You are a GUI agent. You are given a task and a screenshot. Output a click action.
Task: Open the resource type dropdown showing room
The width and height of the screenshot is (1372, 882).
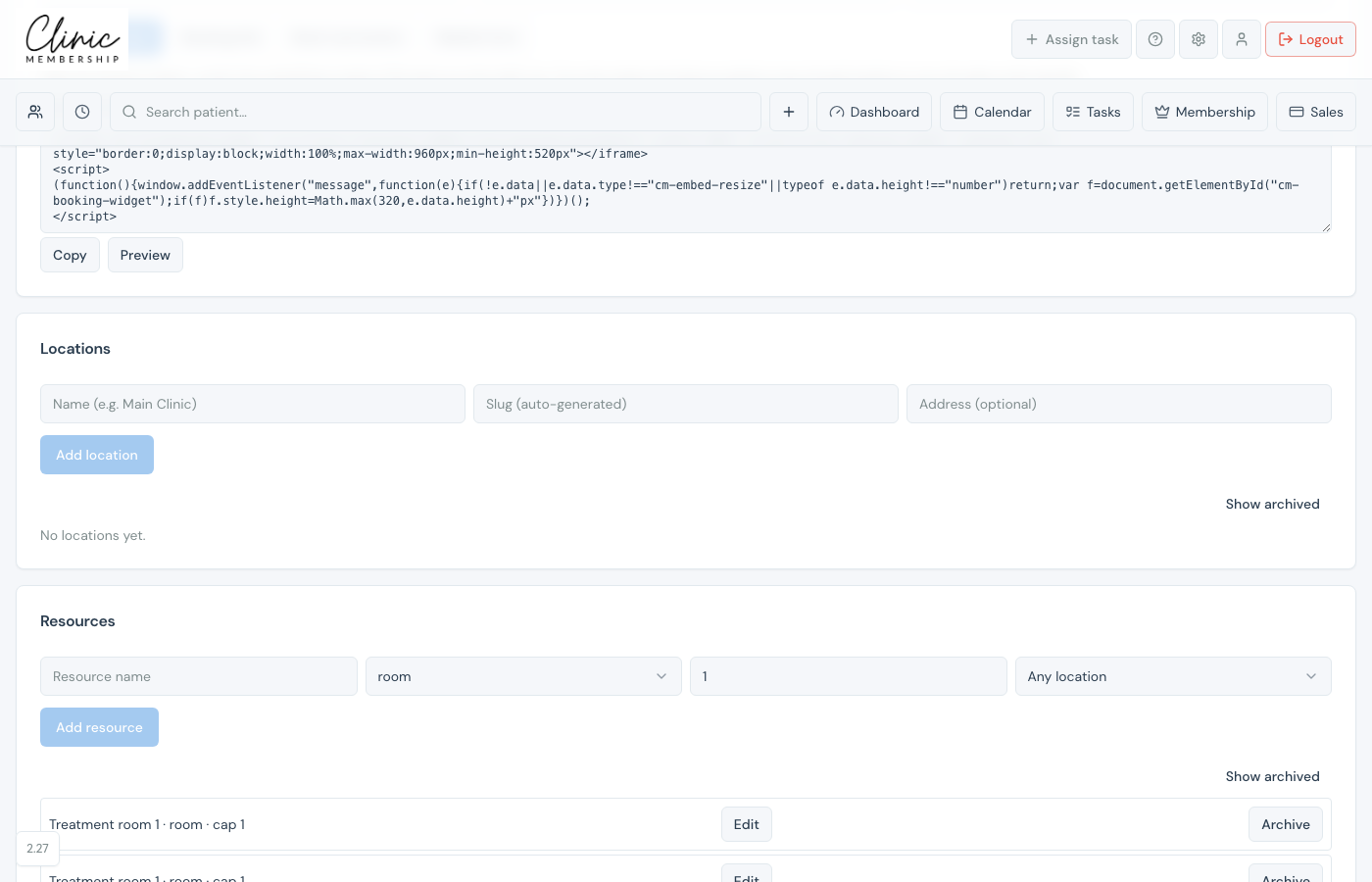click(523, 676)
